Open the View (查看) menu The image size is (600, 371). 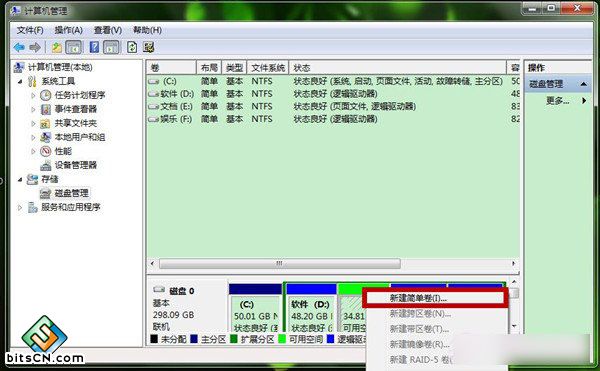[x=108, y=30]
